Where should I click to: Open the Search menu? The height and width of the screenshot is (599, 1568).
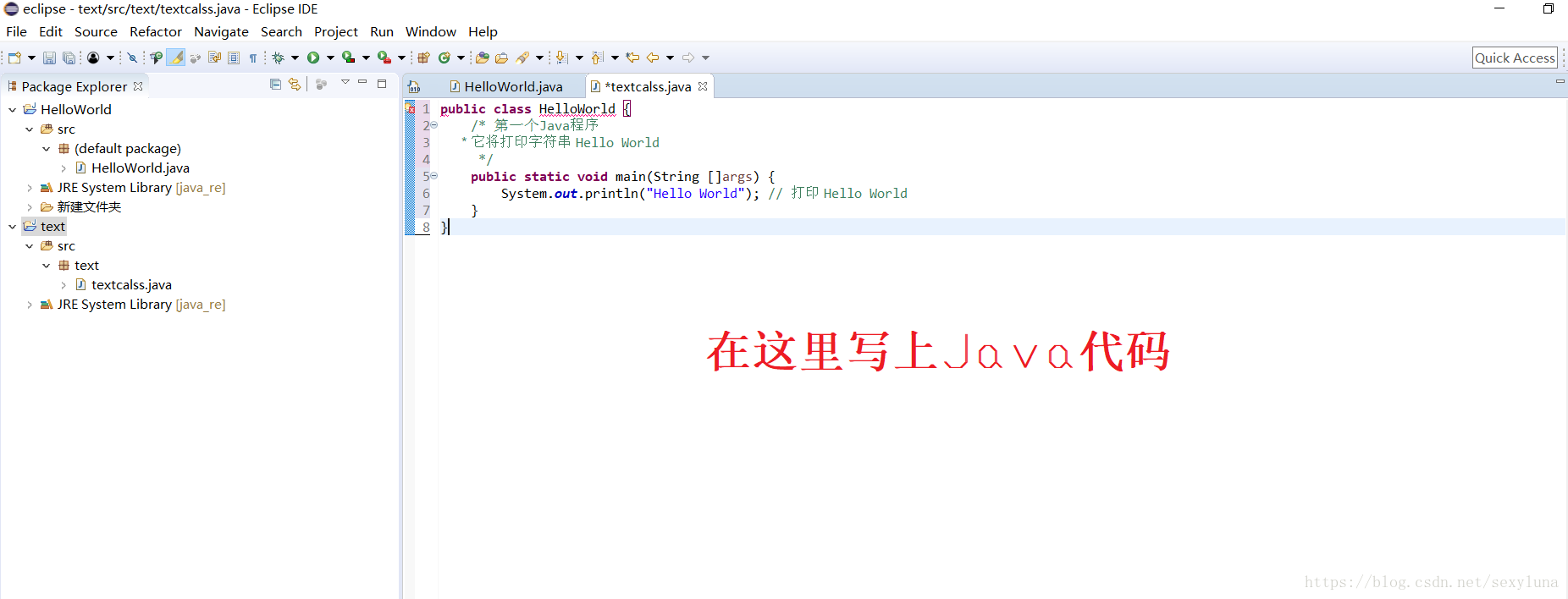(281, 31)
